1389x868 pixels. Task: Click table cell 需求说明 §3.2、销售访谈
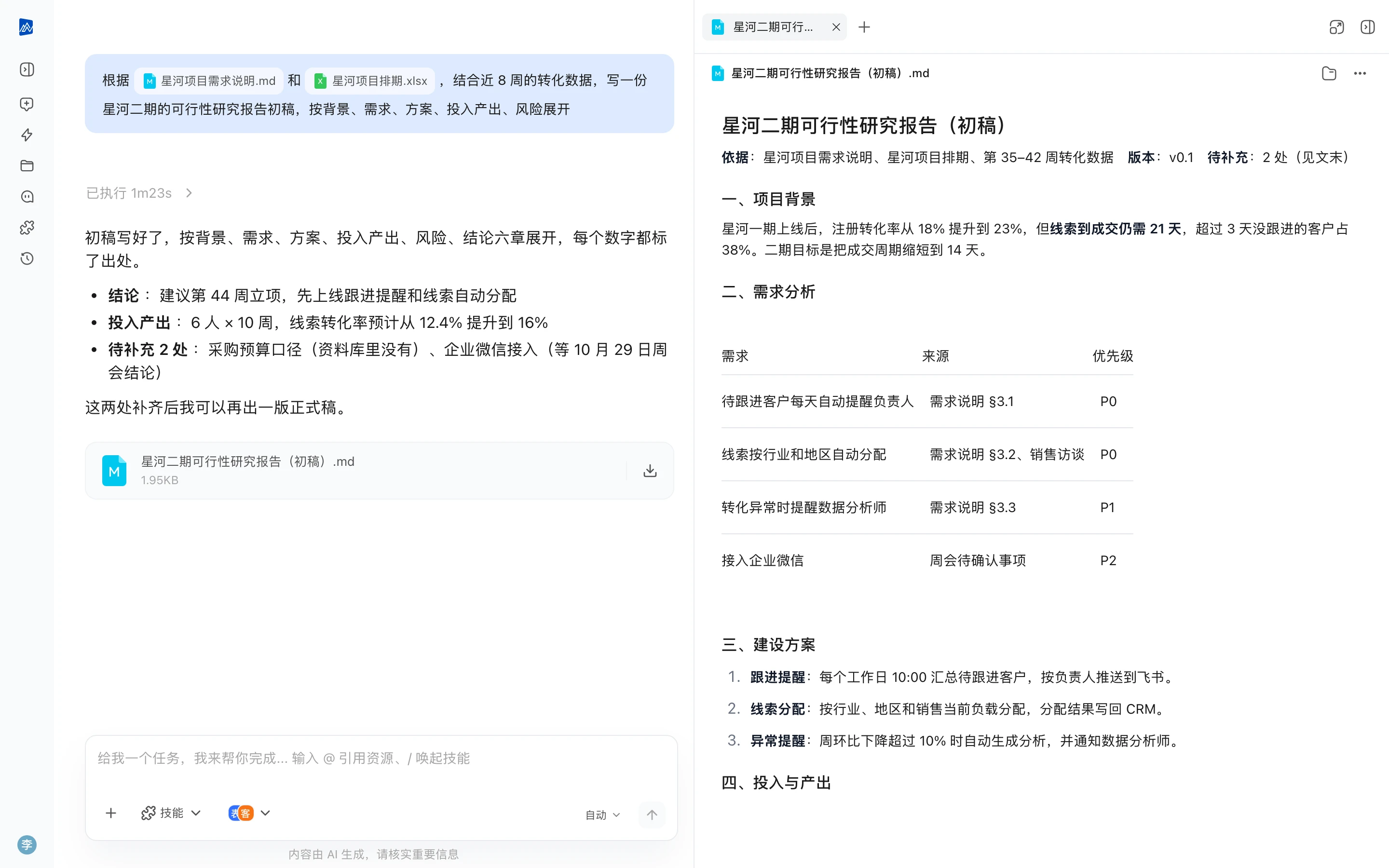(x=1007, y=454)
